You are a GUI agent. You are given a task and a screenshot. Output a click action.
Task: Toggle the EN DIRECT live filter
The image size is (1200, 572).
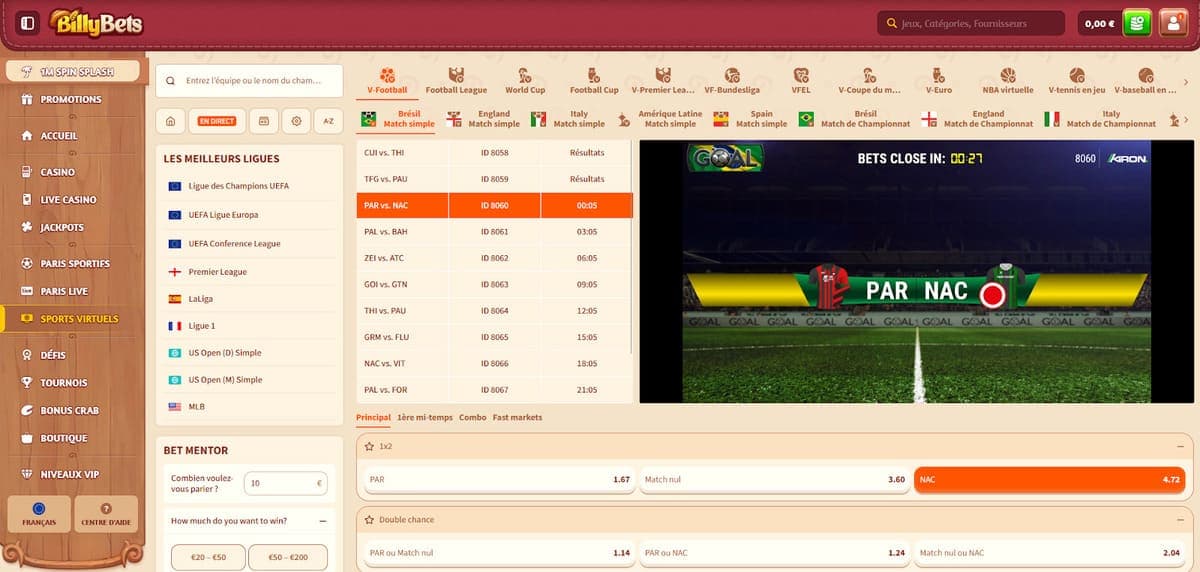pyautogui.click(x=217, y=121)
